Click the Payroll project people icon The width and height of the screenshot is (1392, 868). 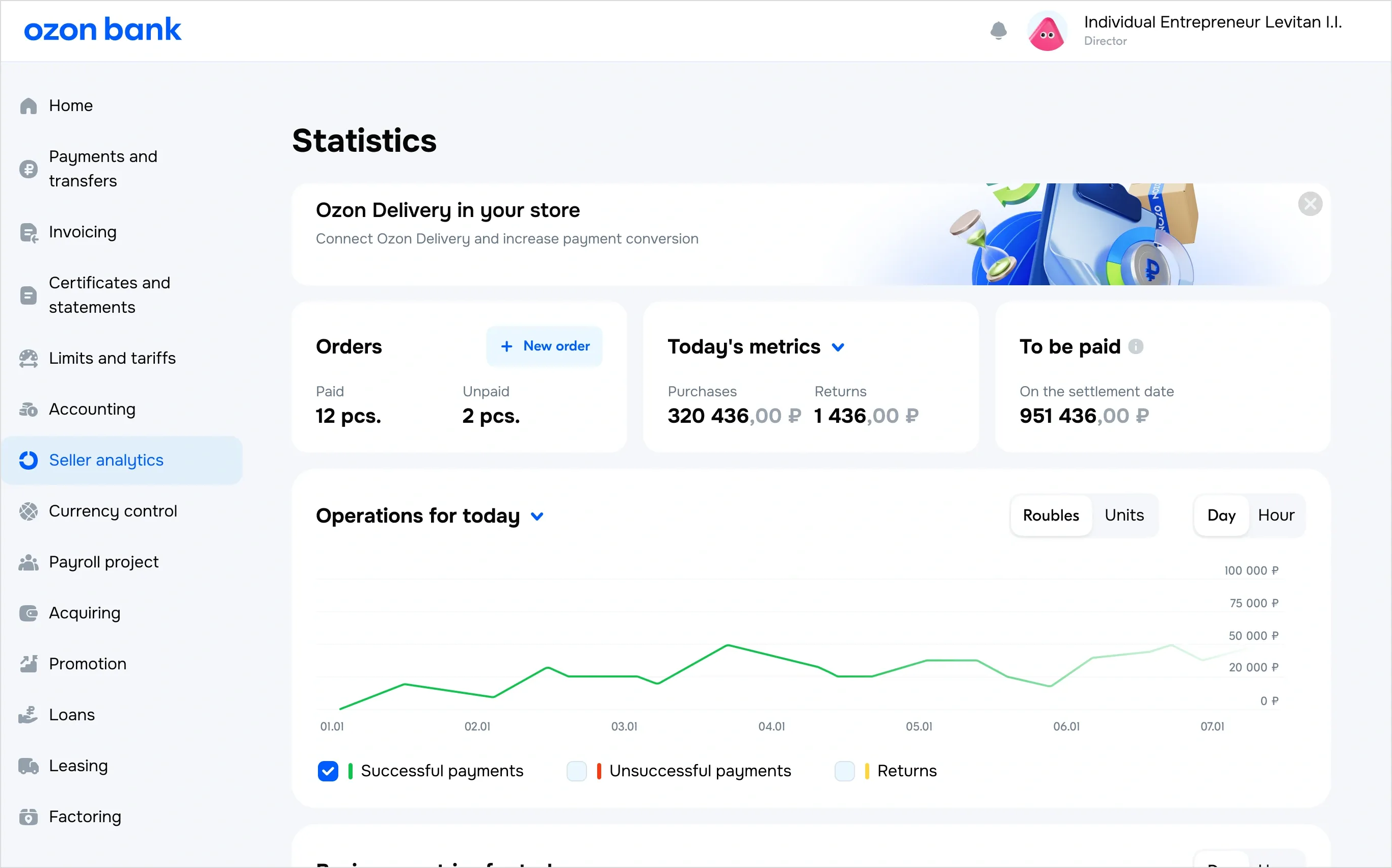pyautogui.click(x=28, y=562)
